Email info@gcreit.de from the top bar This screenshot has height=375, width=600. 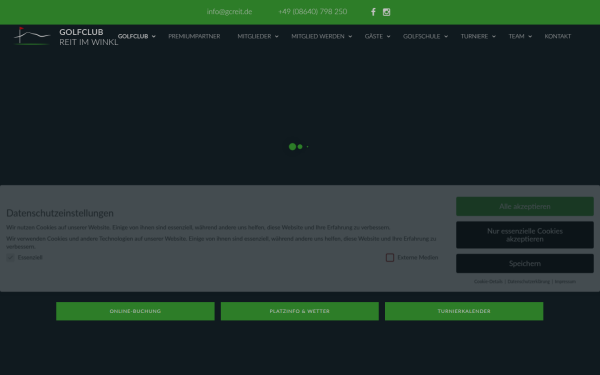pos(229,12)
